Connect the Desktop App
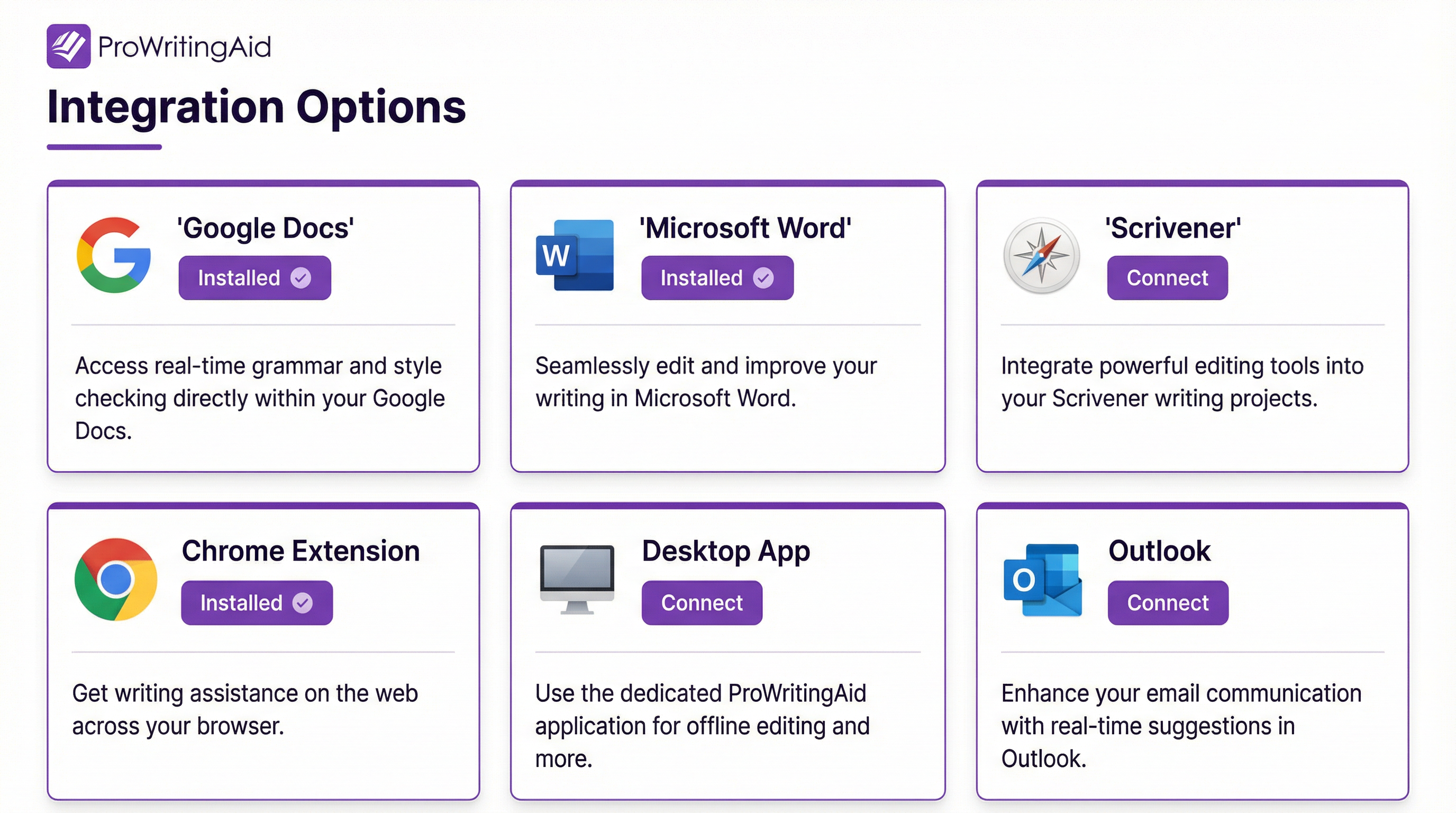 point(702,603)
